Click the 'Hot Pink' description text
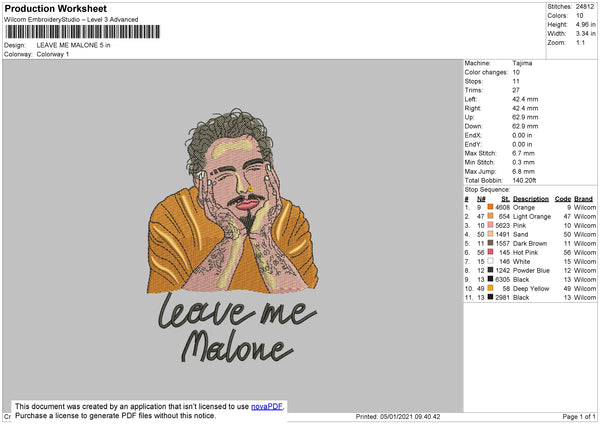Viewport: 600px width, 424px height. [525, 252]
